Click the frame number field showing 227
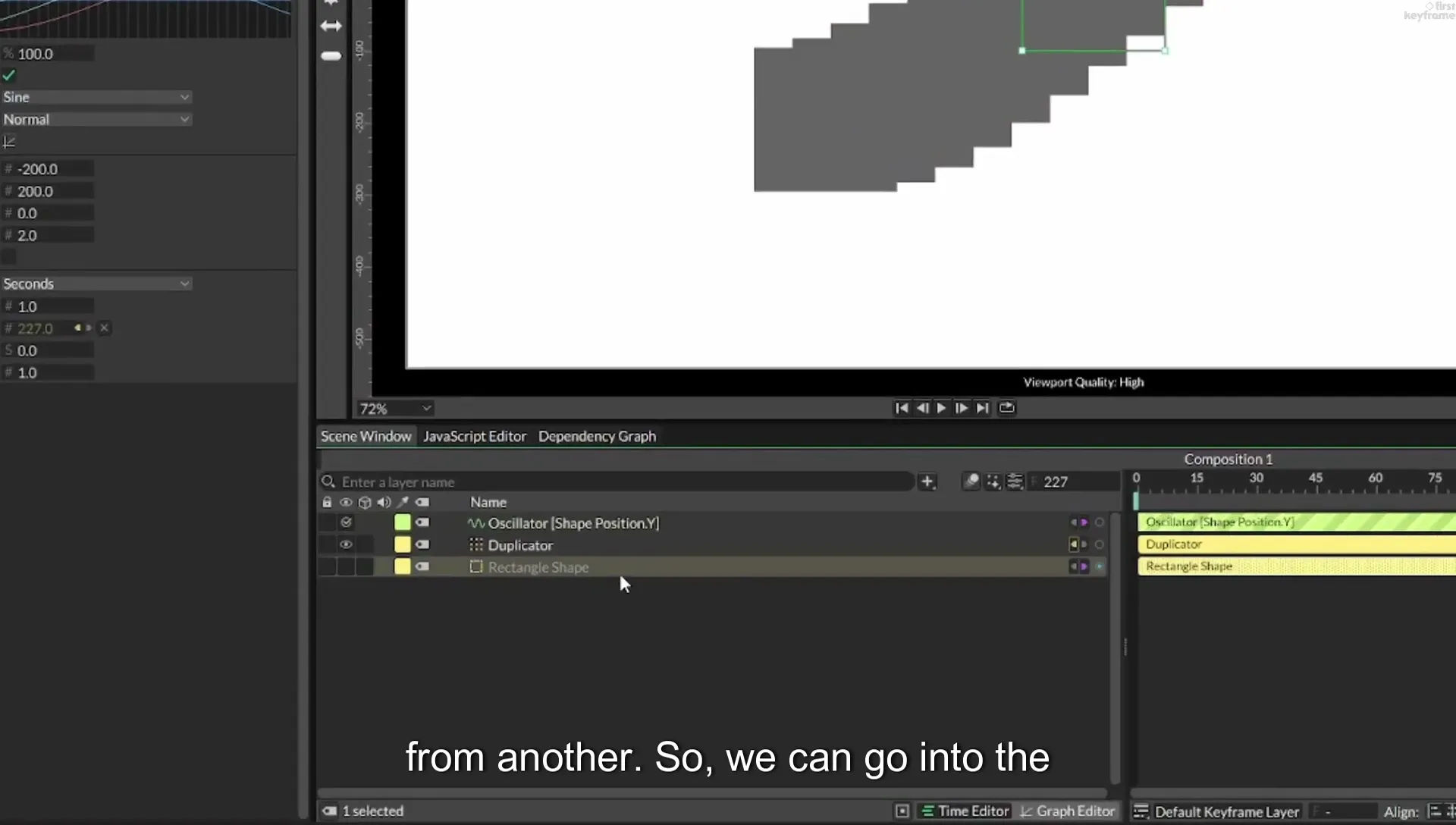Viewport: 1456px width, 825px height. click(1073, 482)
